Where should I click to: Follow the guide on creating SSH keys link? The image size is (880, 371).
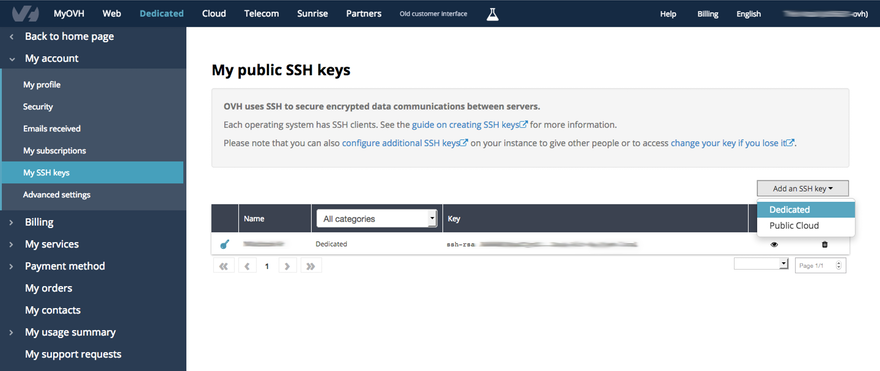click(465, 125)
